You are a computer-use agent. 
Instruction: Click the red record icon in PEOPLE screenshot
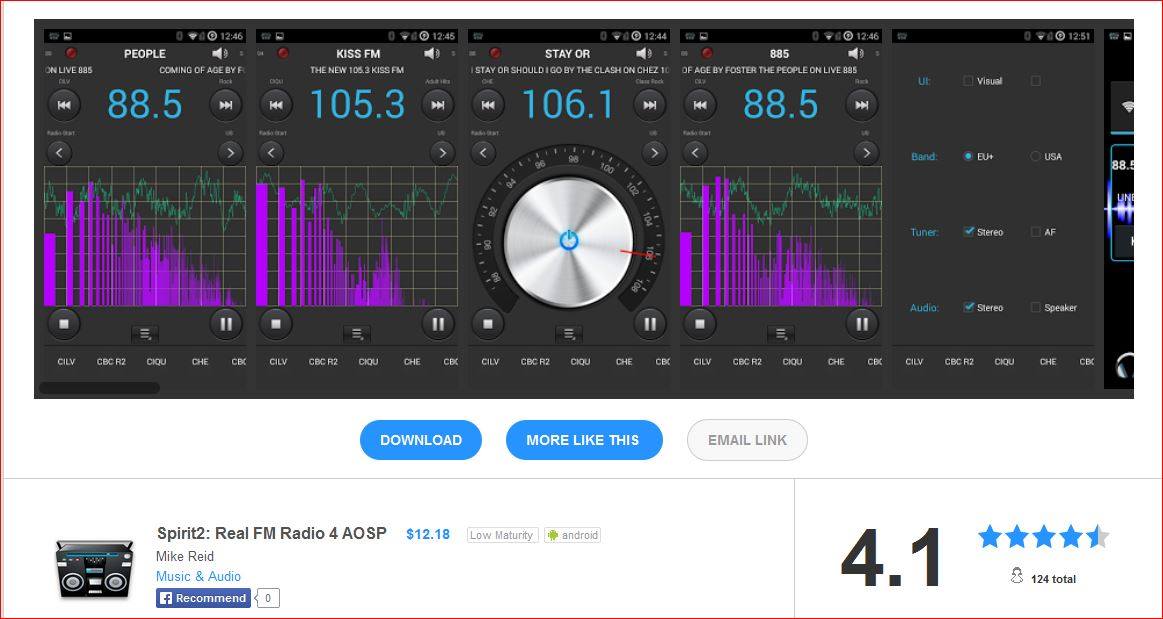(71, 53)
